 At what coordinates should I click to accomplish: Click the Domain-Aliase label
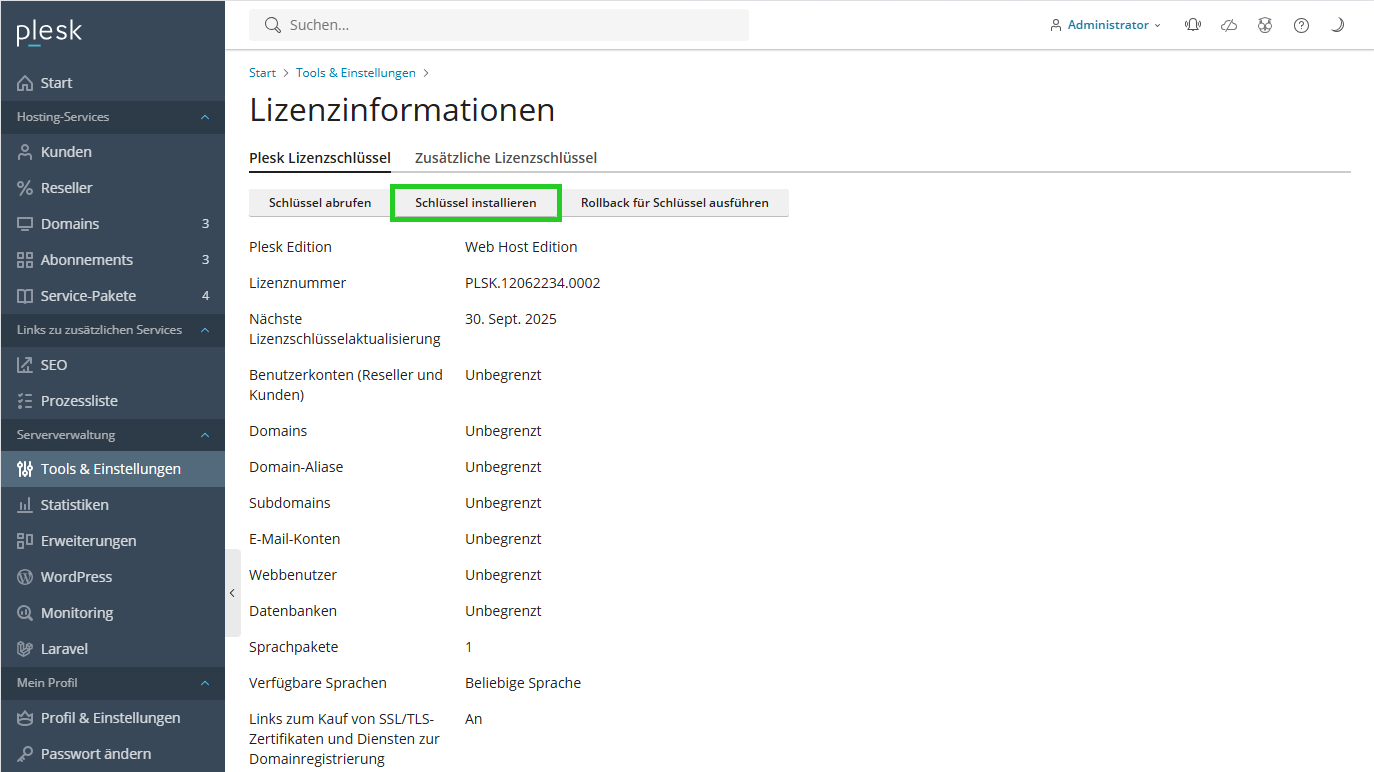click(x=296, y=467)
